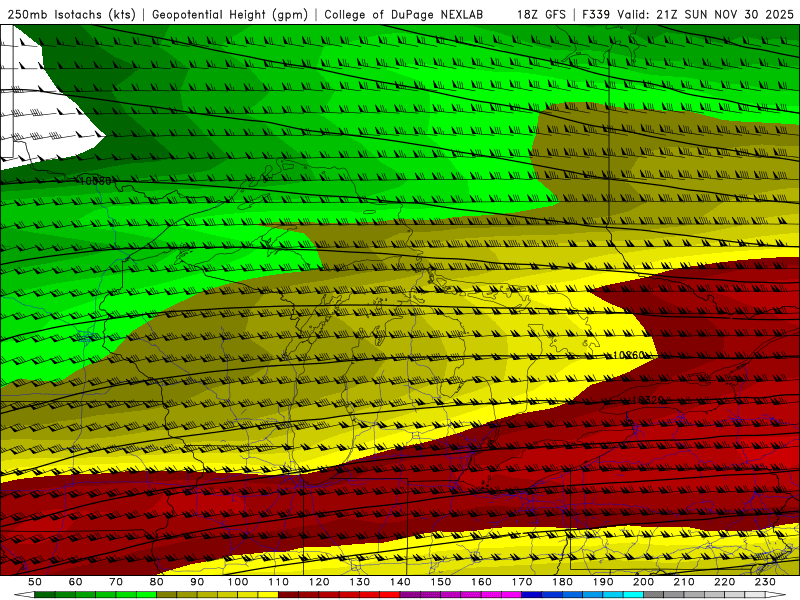
Task: Click the 140 value on the color scale
Action: point(400,582)
